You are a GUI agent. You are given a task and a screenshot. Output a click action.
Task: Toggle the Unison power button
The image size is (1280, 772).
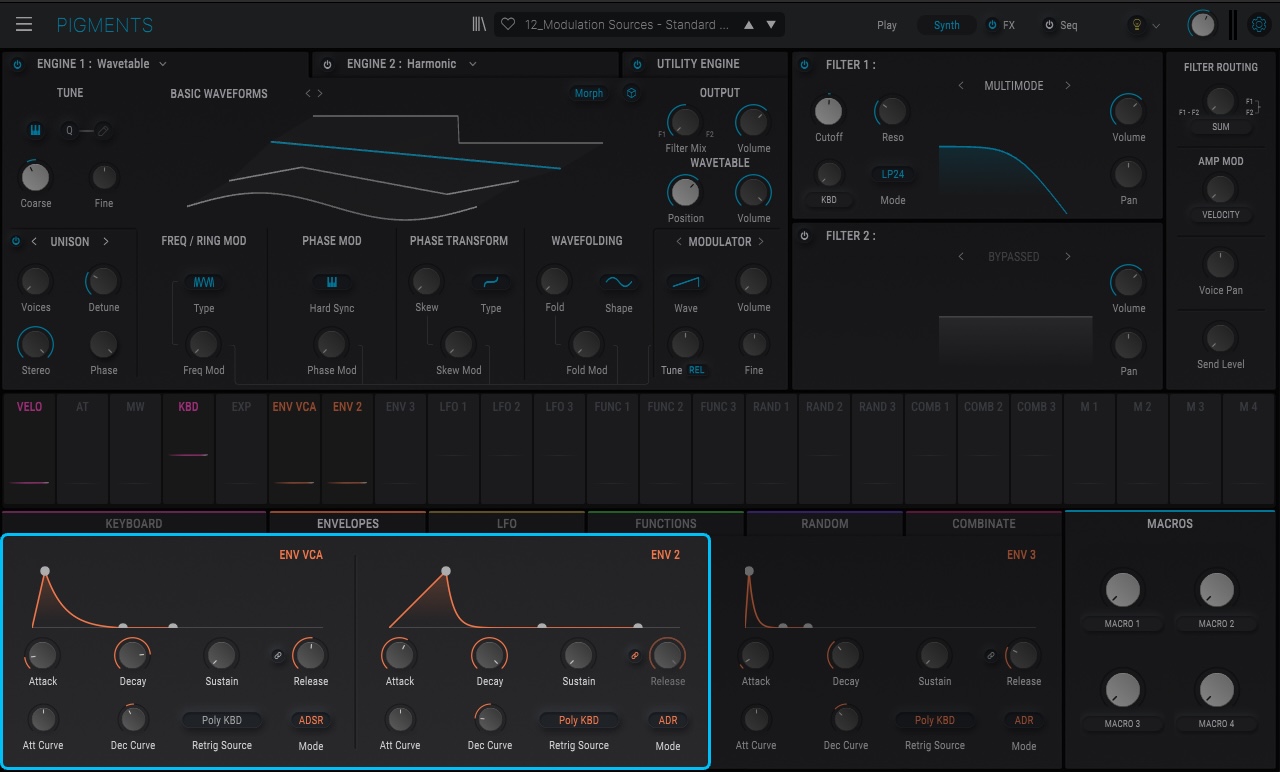(15, 242)
